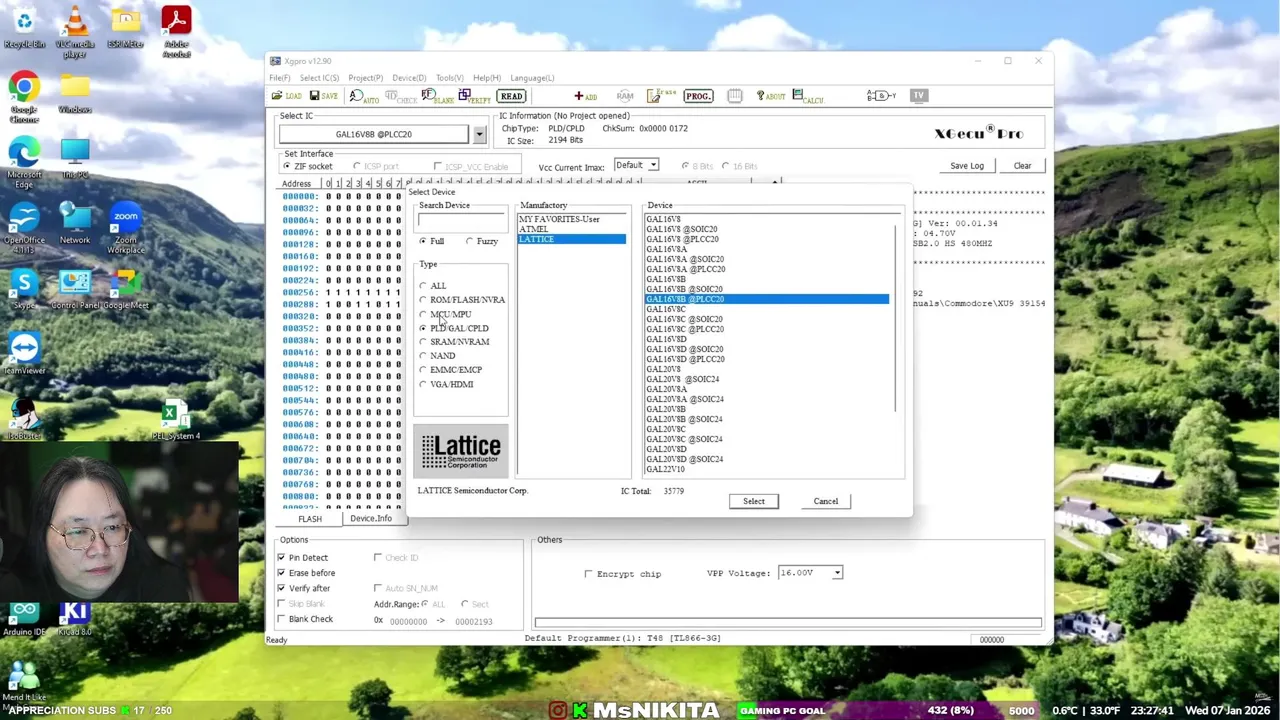Open the Project(P) menu
1280x720 pixels.
365,78
